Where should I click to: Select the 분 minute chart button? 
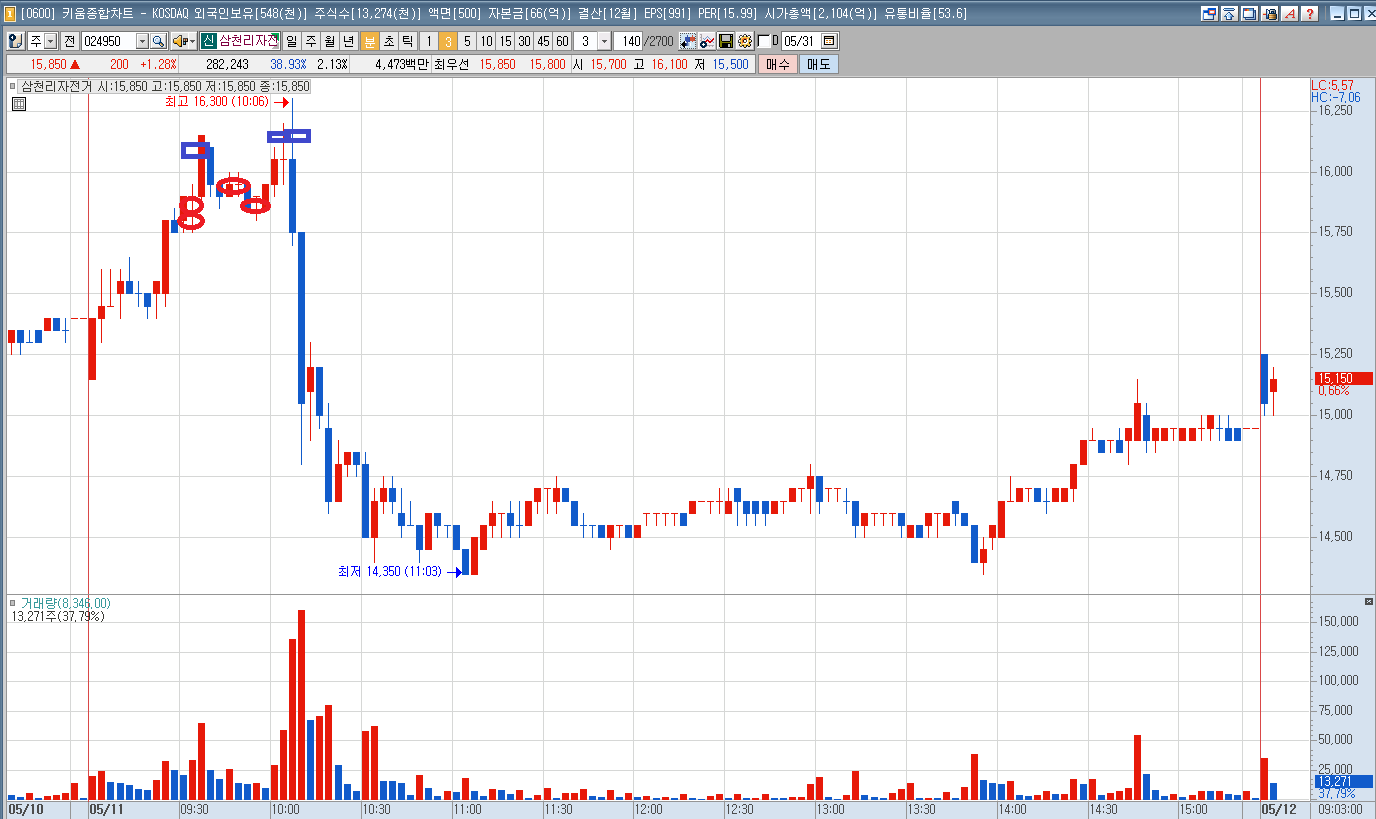pos(370,41)
